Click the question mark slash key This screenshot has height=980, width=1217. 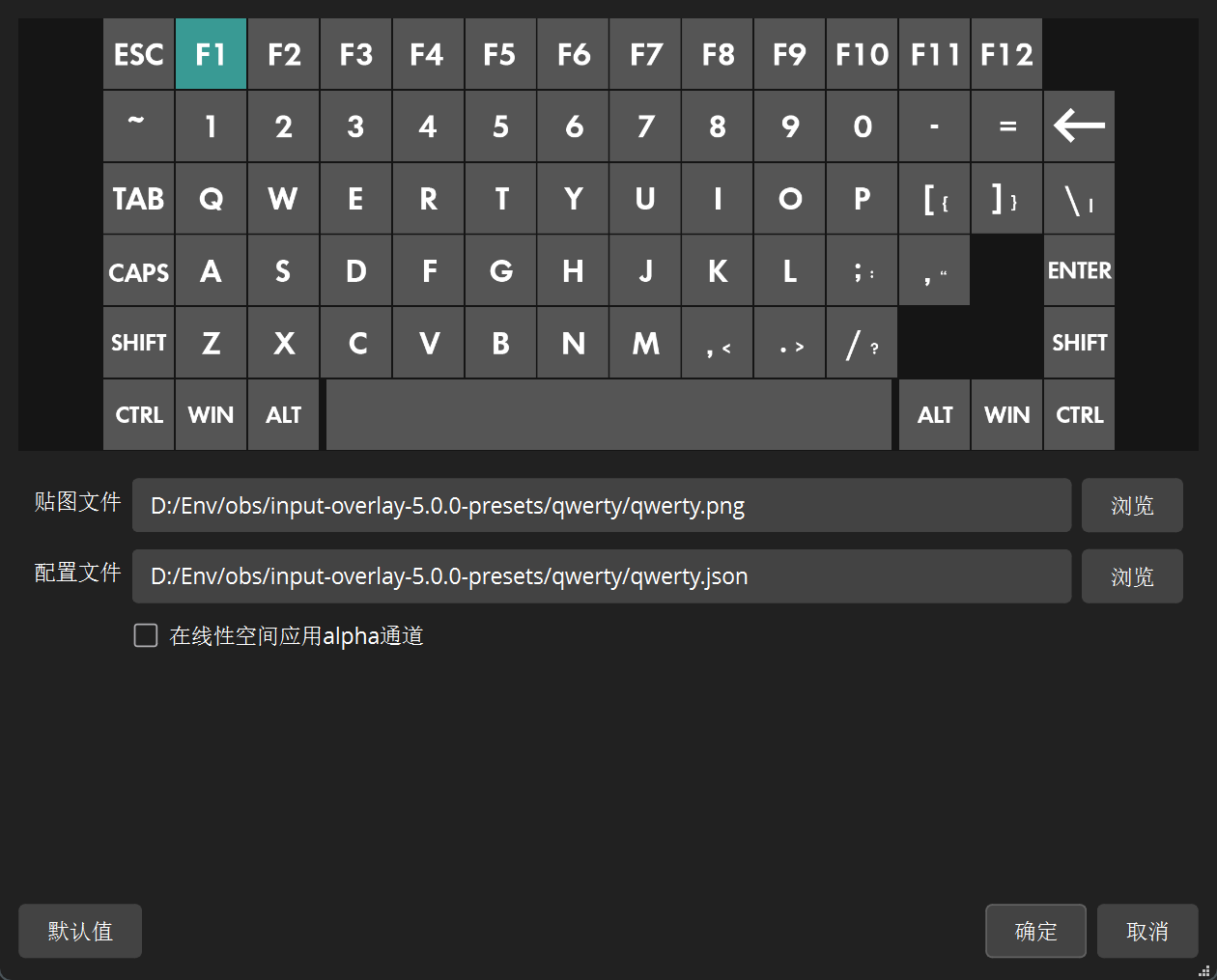point(862,342)
